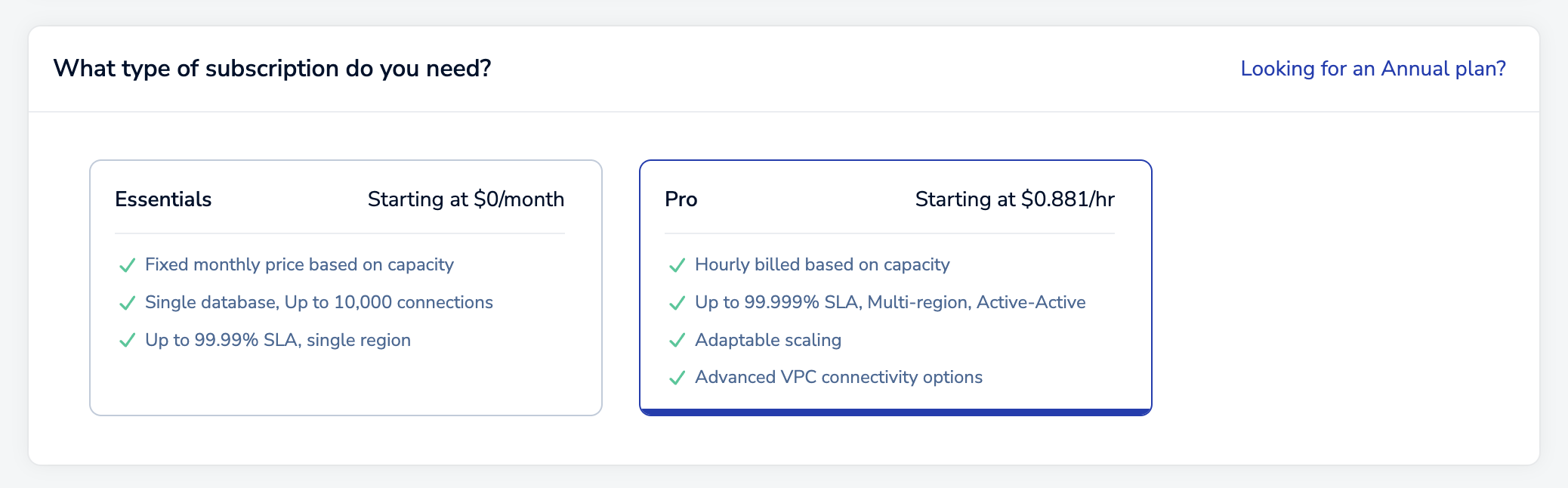The width and height of the screenshot is (1568, 488).
Task: Click Hourly billed based on capacity text
Action: point(822,265)
